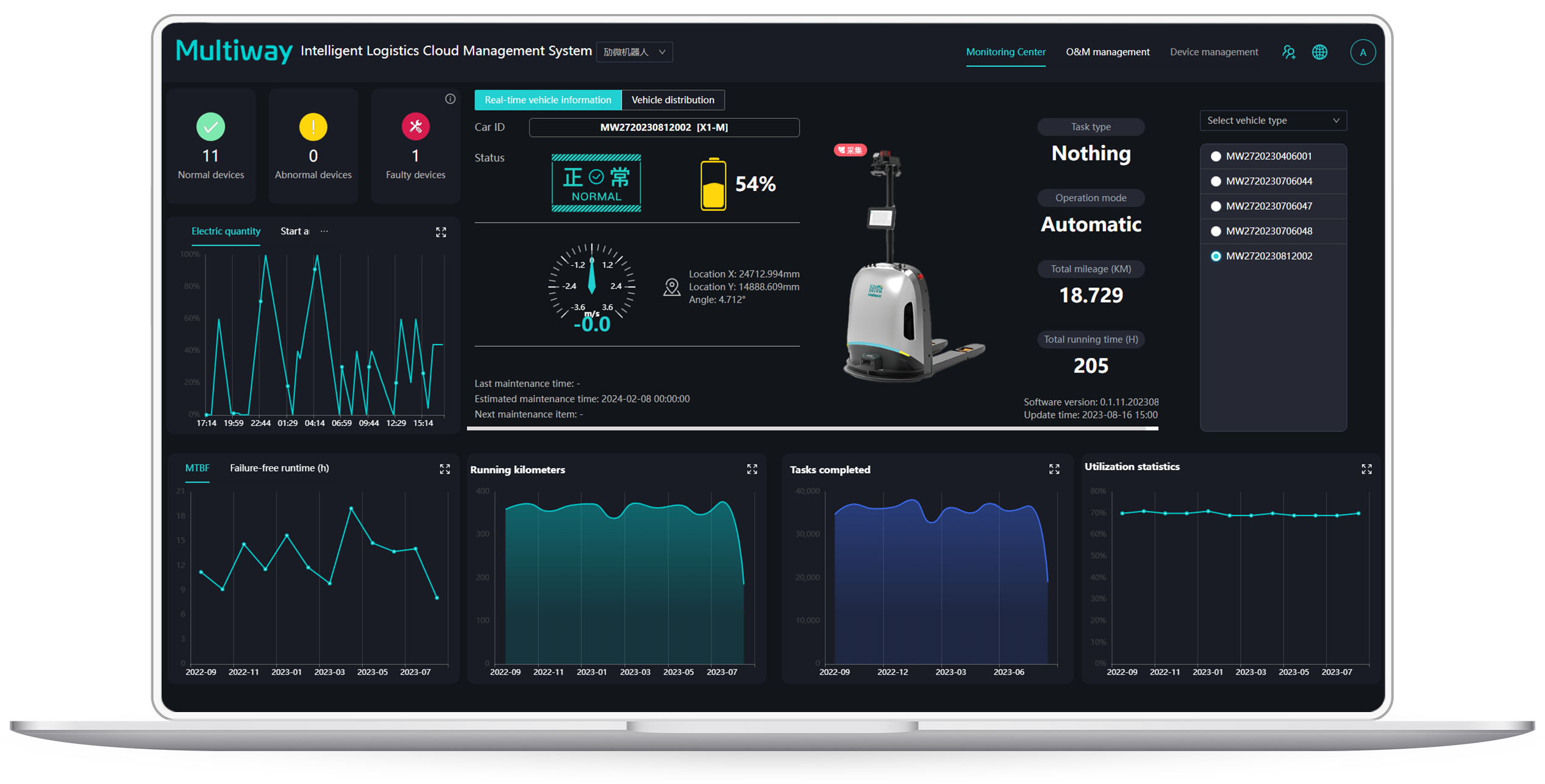Expand the Electric quantity chart fullscreen

[441, 232]
